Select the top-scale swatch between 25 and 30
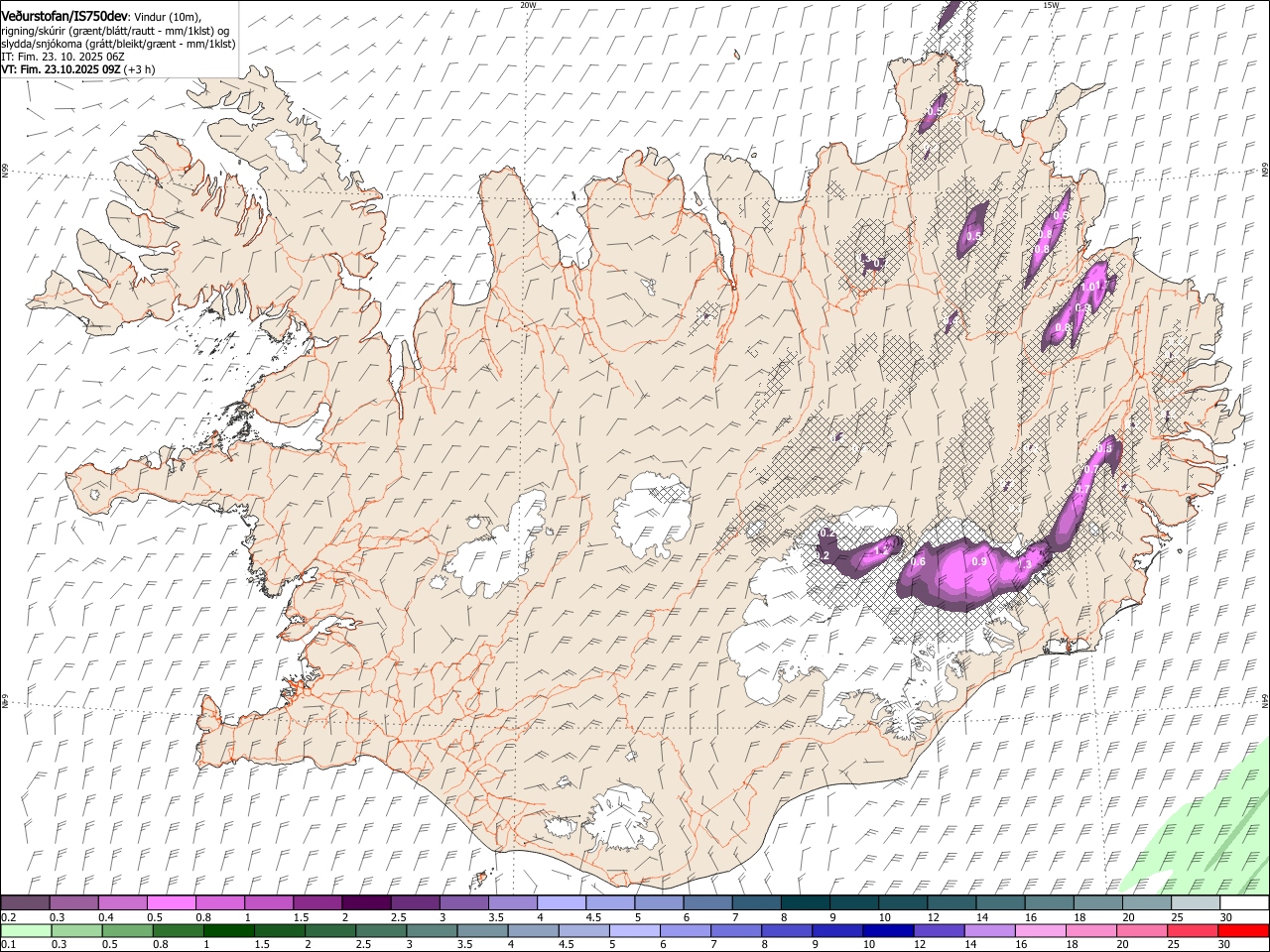Image resolution: width=1270 pixels, height=952 pixels. [1196, 903]
